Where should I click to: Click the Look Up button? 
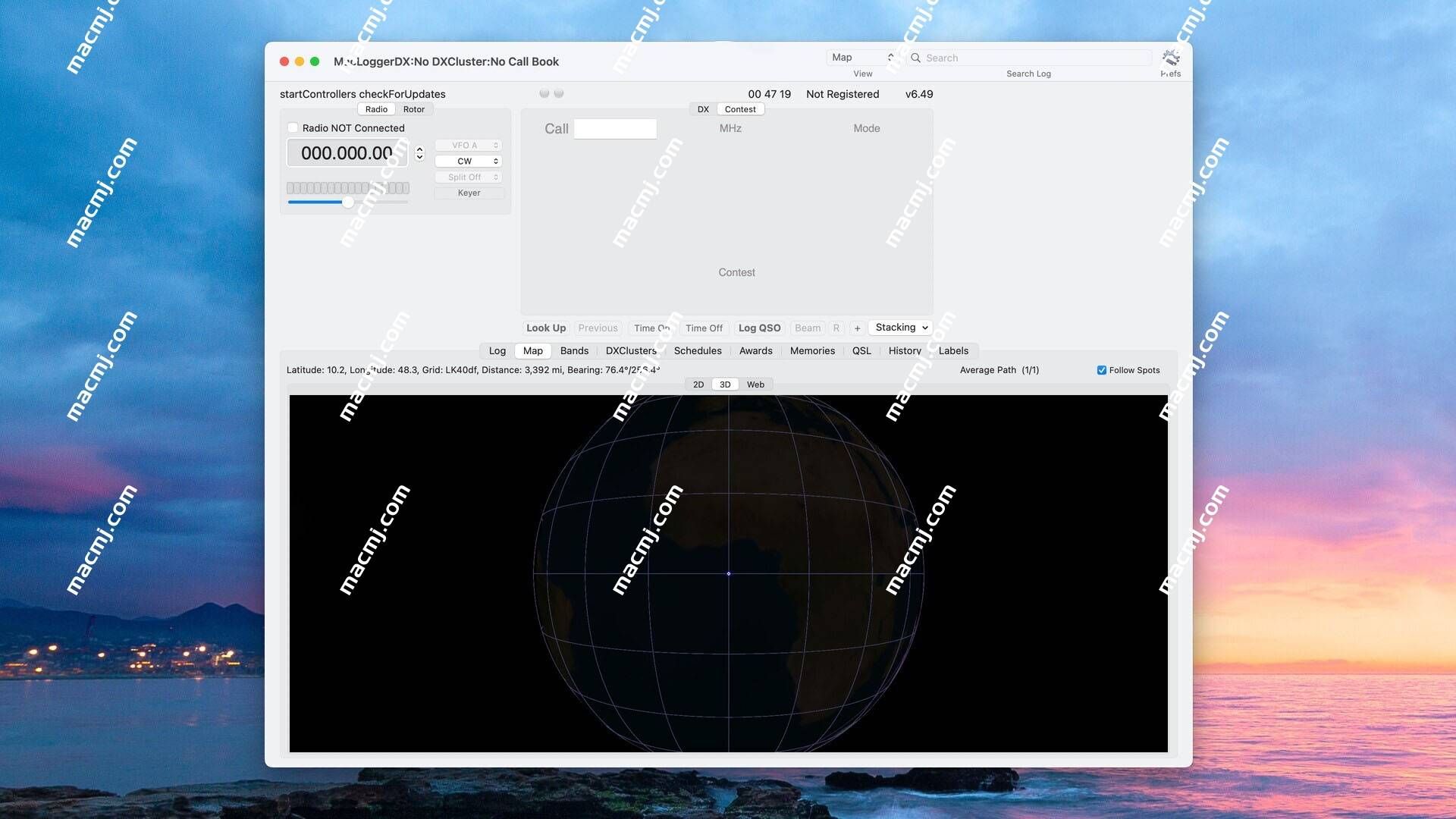[x=546, y=328]
